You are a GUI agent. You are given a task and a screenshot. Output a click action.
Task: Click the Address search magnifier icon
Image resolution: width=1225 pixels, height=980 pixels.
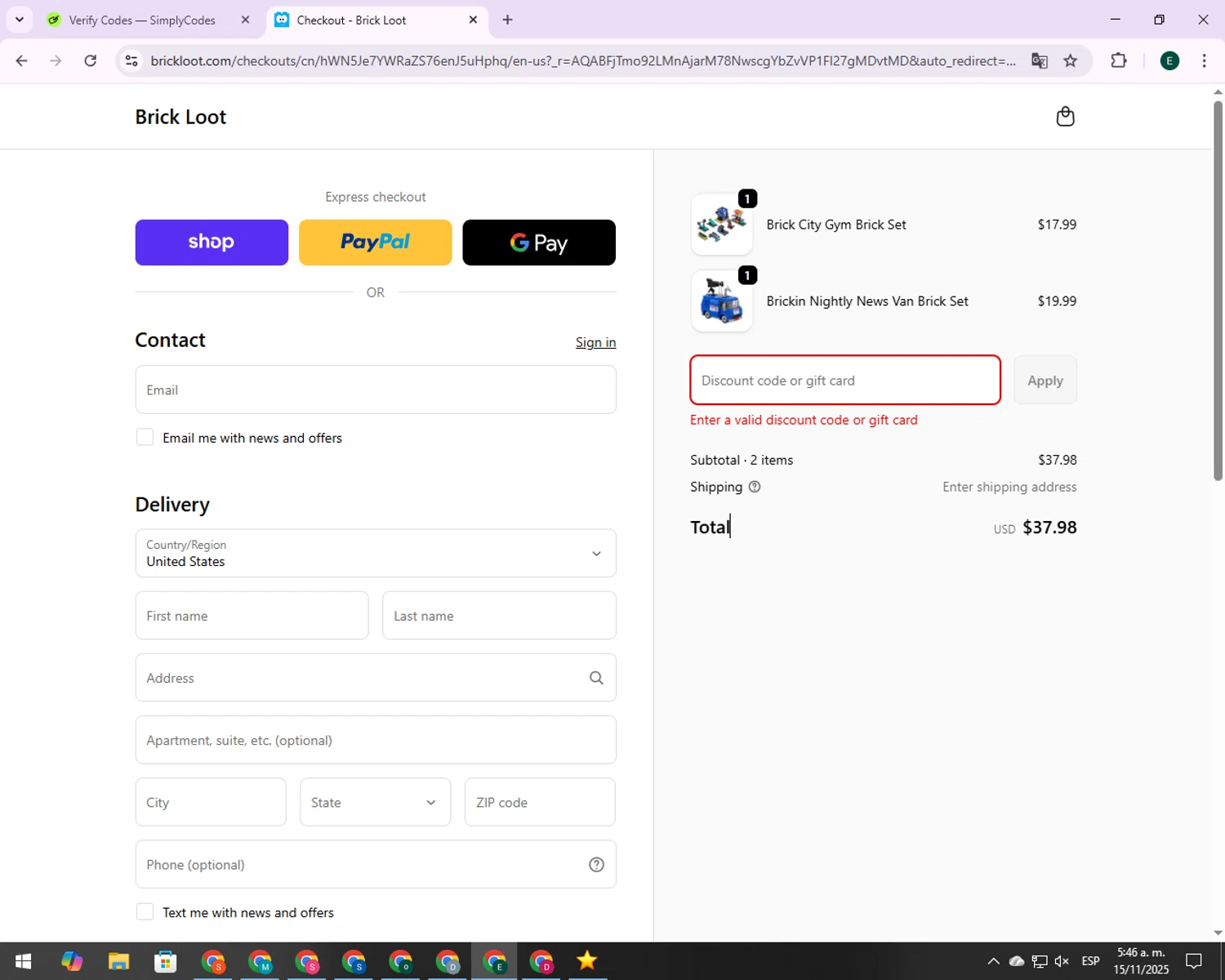coord(596,678)
